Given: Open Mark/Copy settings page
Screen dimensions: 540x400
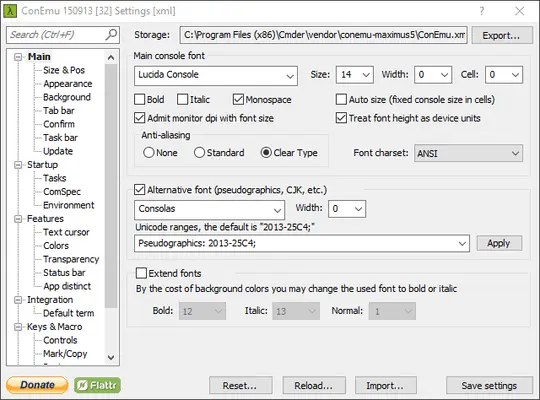Looking at the screenshot, I should point(65,353).
